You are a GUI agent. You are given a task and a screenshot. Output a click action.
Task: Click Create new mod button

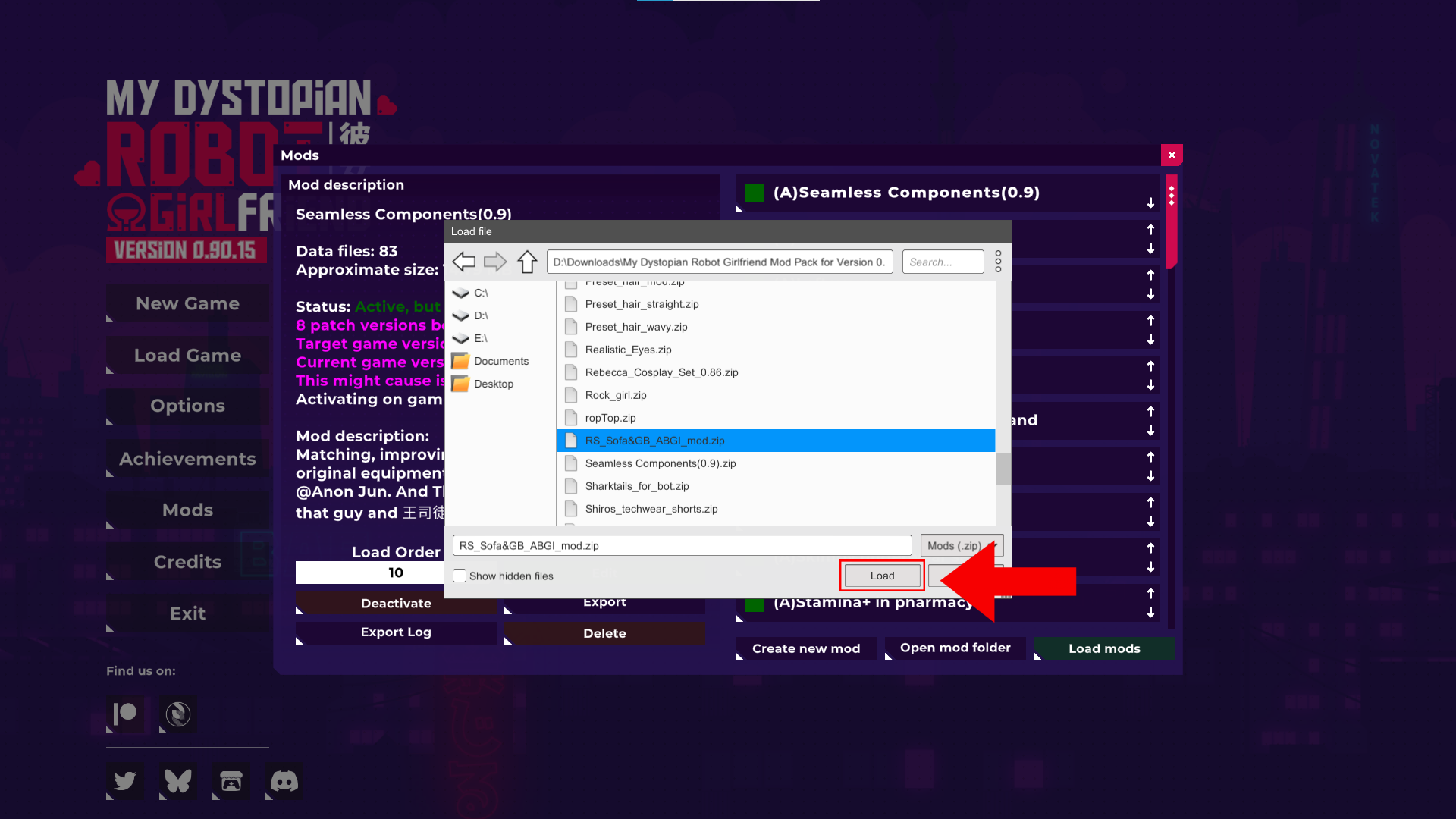tap(806, 648)
